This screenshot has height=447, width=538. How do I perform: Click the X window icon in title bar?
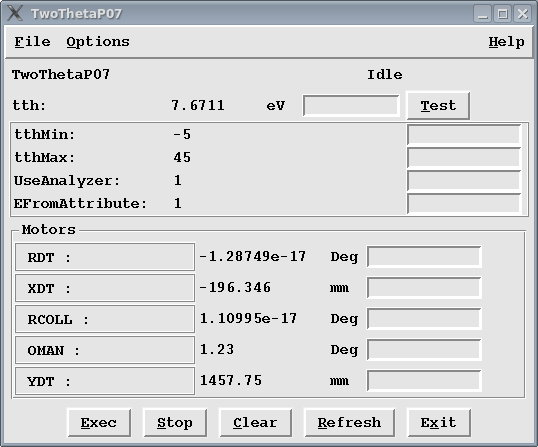coord(15,13)
